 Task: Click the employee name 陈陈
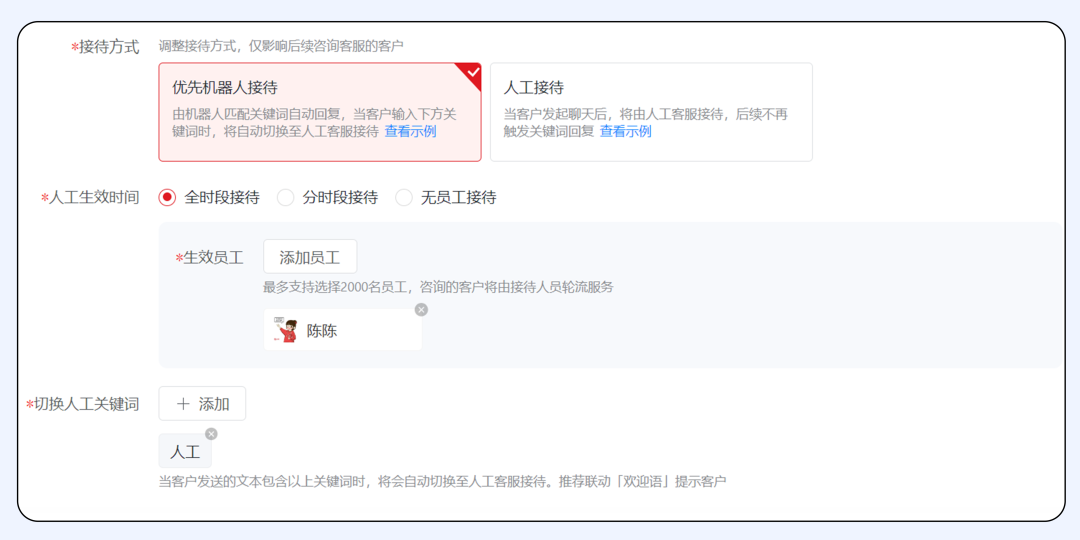point(322,331)
